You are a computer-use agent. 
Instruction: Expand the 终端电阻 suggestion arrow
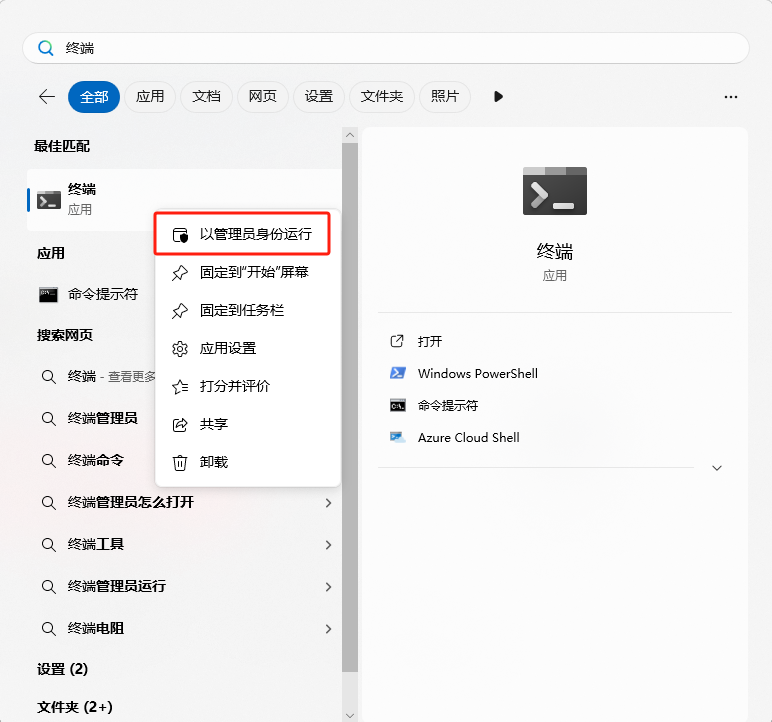tap(328, 629)
